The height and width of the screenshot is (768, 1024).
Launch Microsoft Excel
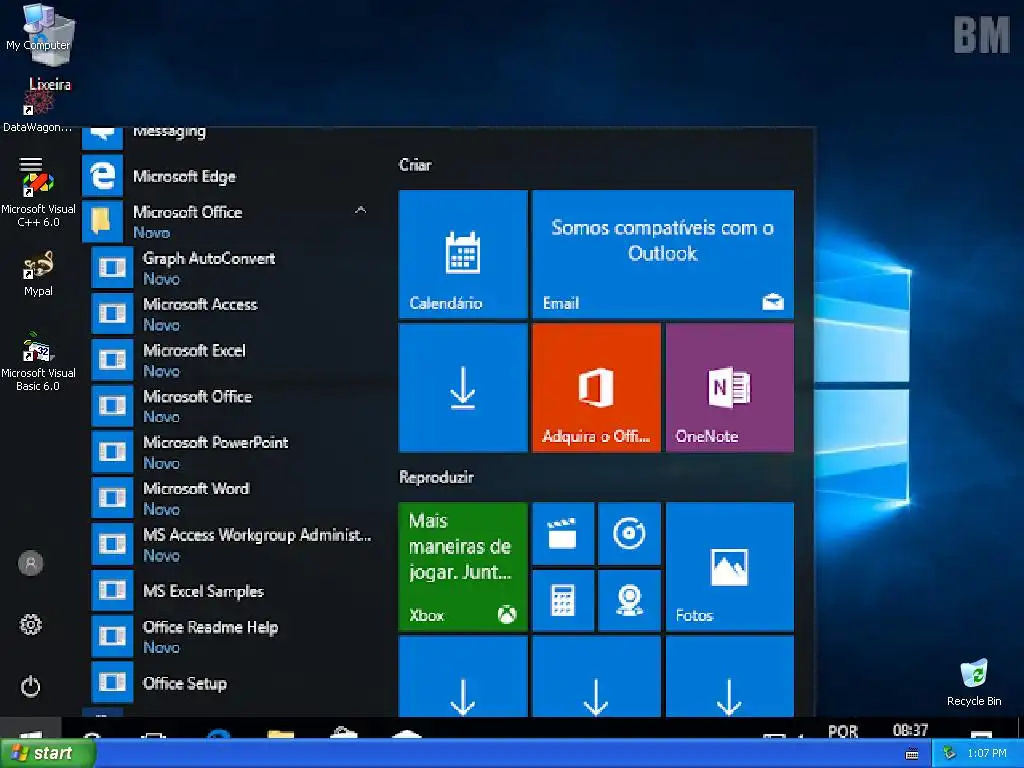(234, 360)
